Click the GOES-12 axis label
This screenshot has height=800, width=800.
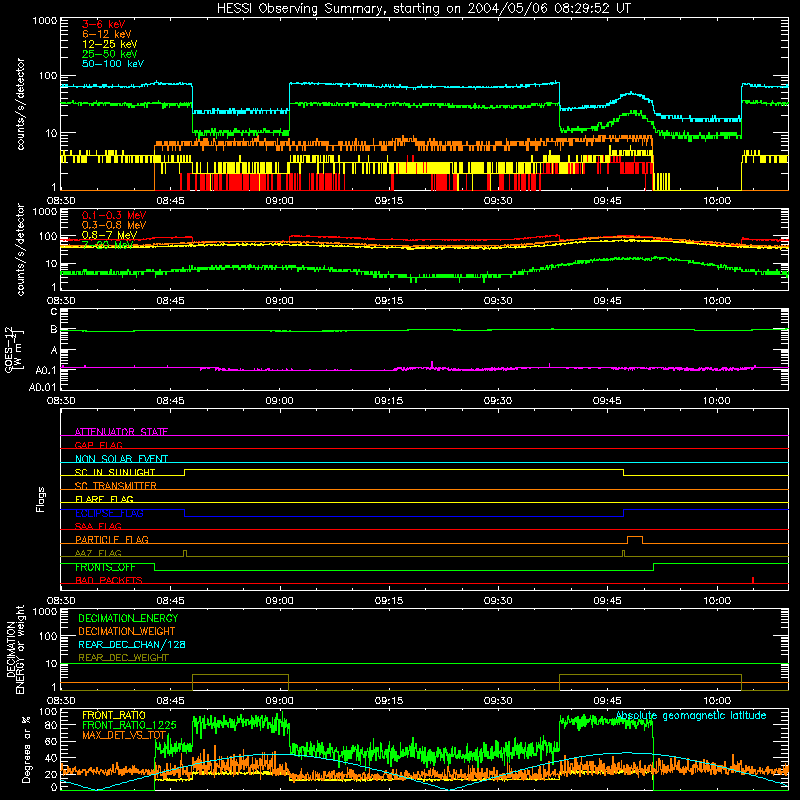tap(14, 349)
